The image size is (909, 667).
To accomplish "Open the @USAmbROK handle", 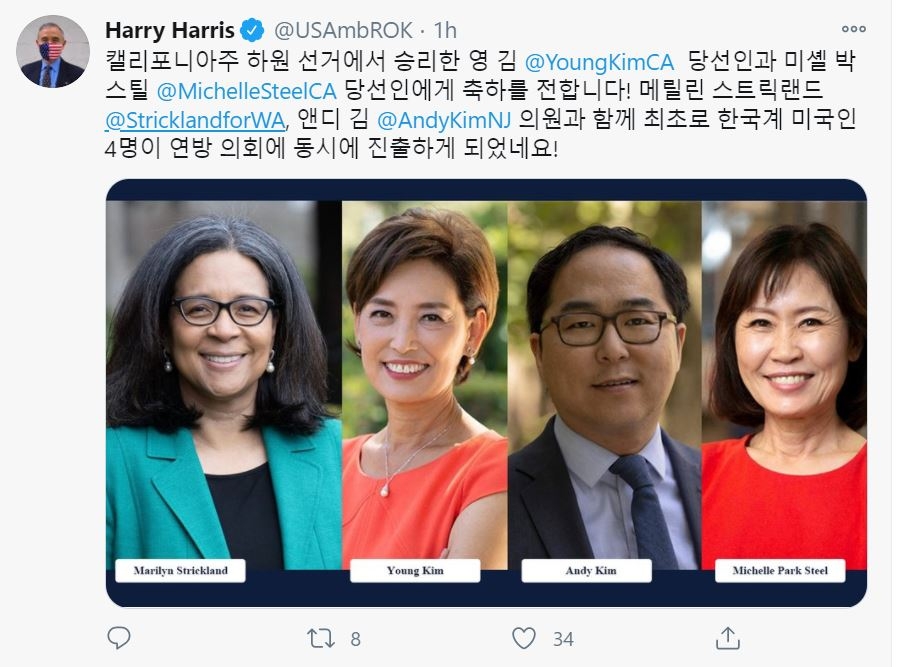I will [x=343, y=30].
